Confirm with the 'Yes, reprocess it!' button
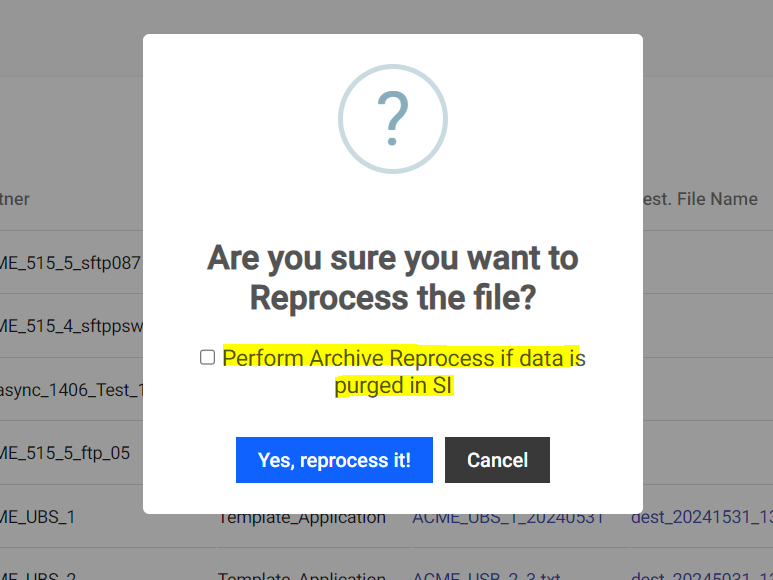The width and height of the screenshot is (773, 580). 334,460
